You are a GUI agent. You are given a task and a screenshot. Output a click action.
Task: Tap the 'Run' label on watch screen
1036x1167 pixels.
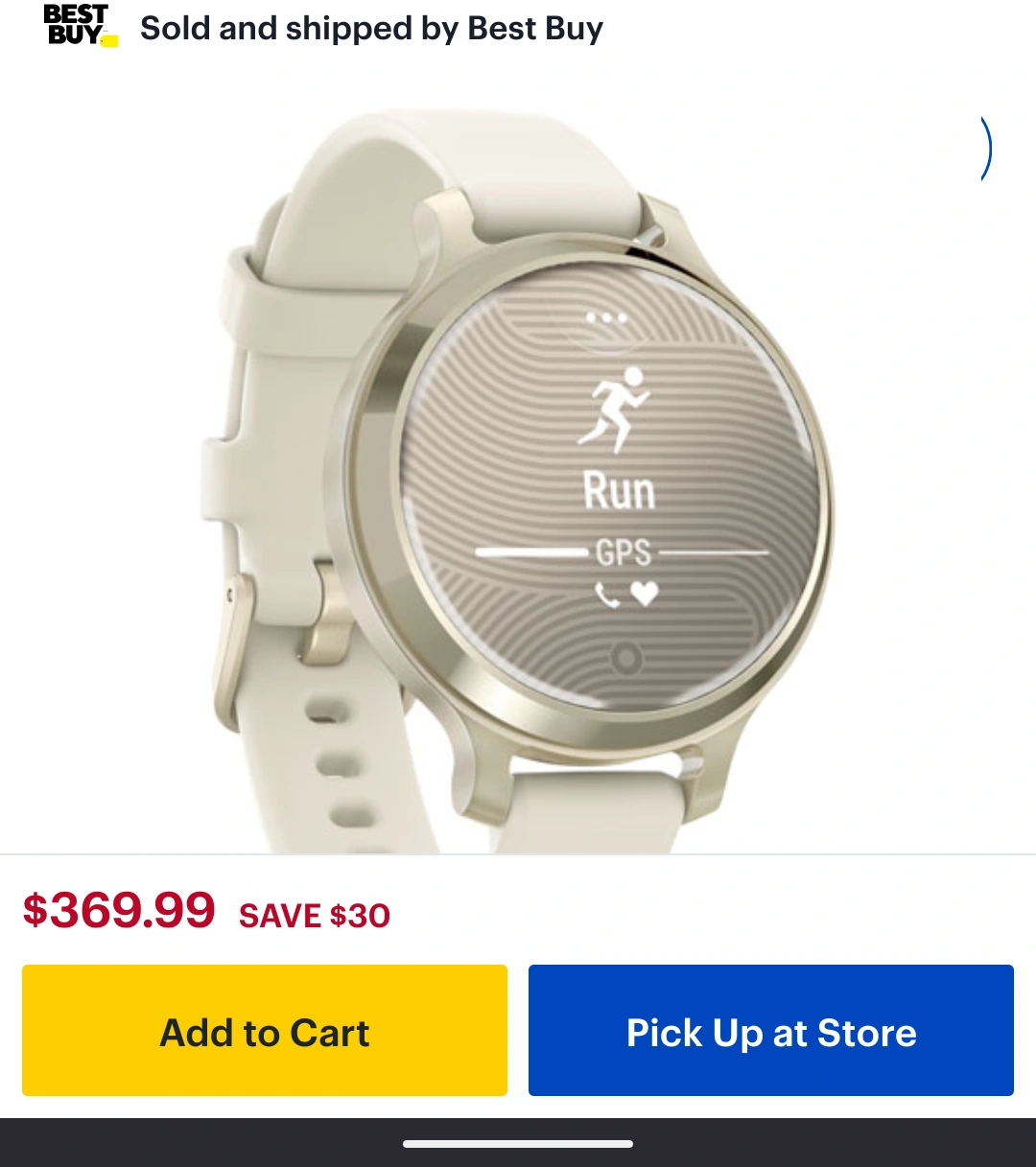(x=620, y=491)
